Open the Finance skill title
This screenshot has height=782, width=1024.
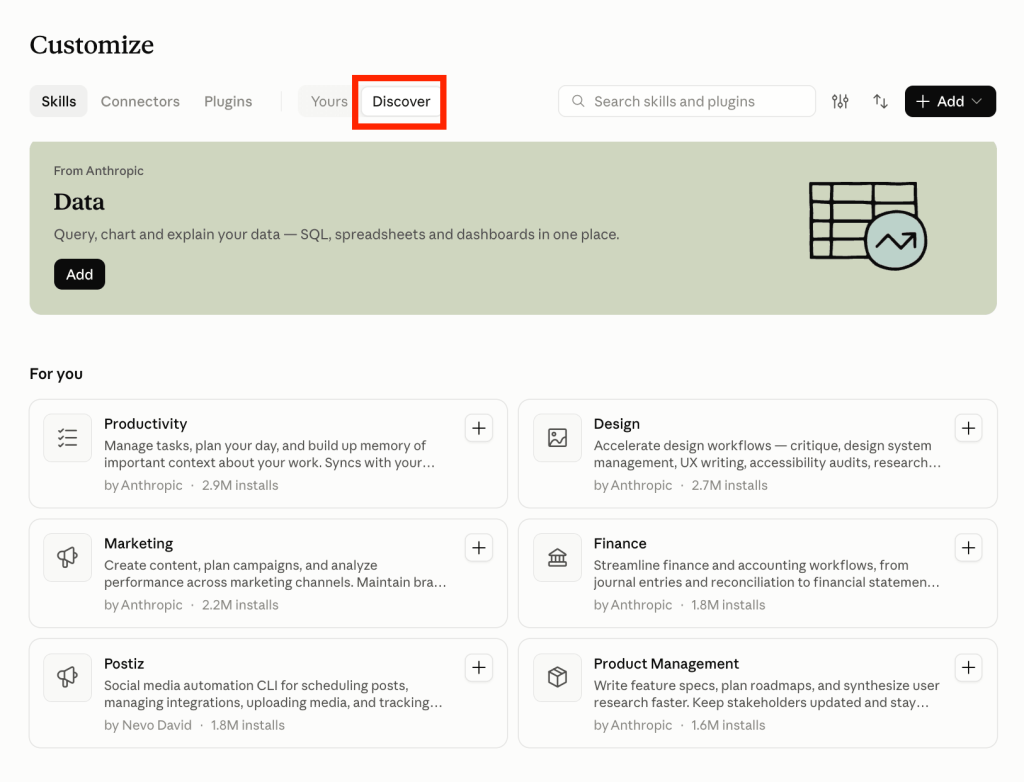[x=620, y=544]
